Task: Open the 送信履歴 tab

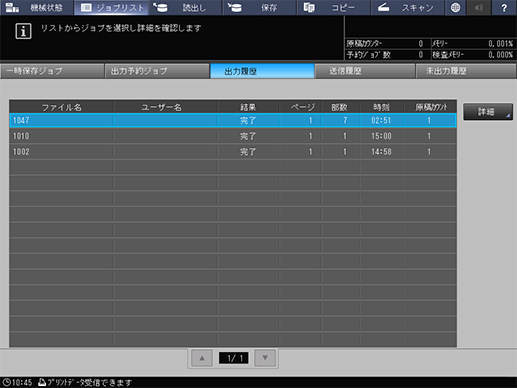Action: [365, 71]
